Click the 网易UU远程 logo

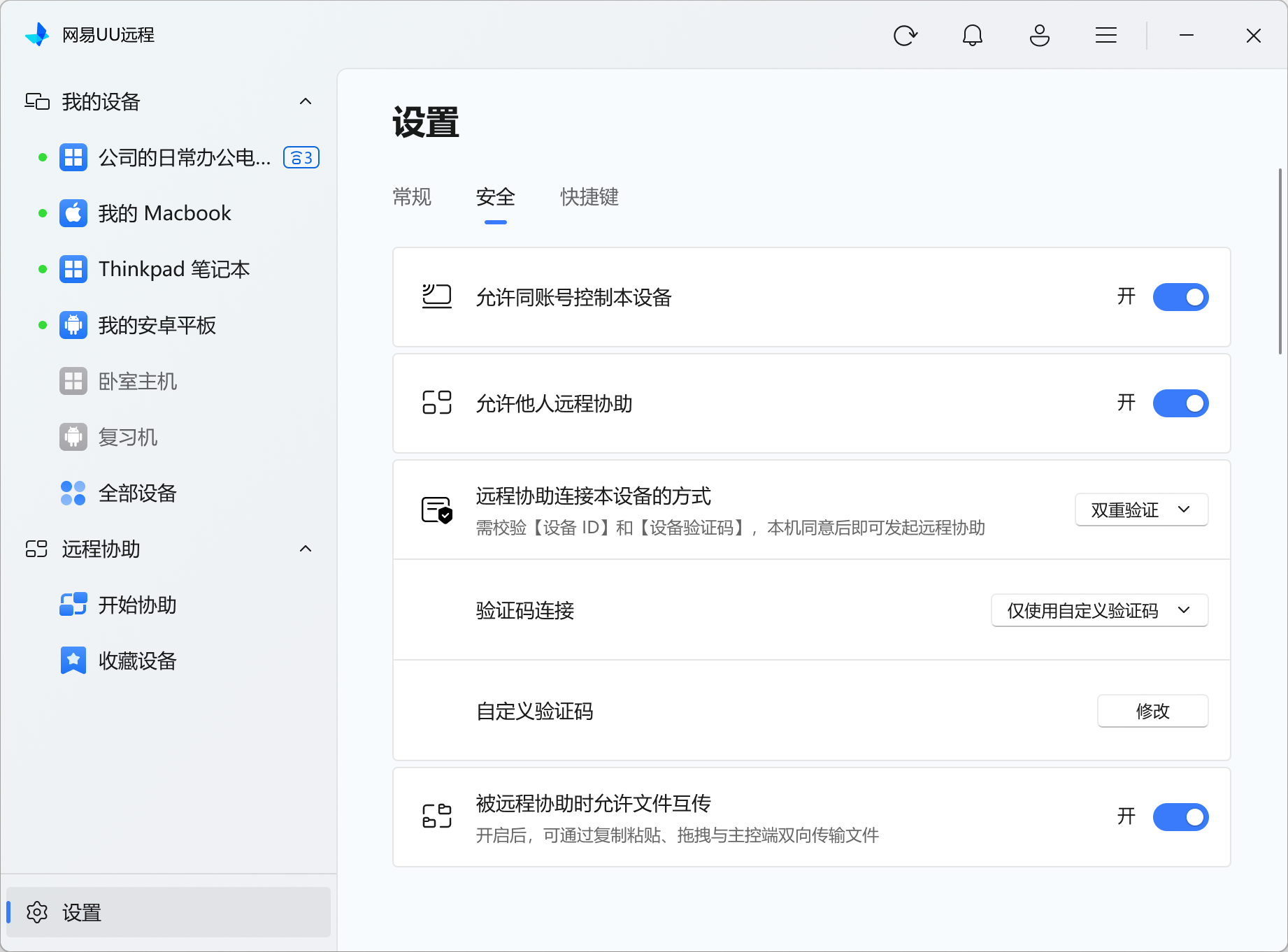click(x=37, y=34)
